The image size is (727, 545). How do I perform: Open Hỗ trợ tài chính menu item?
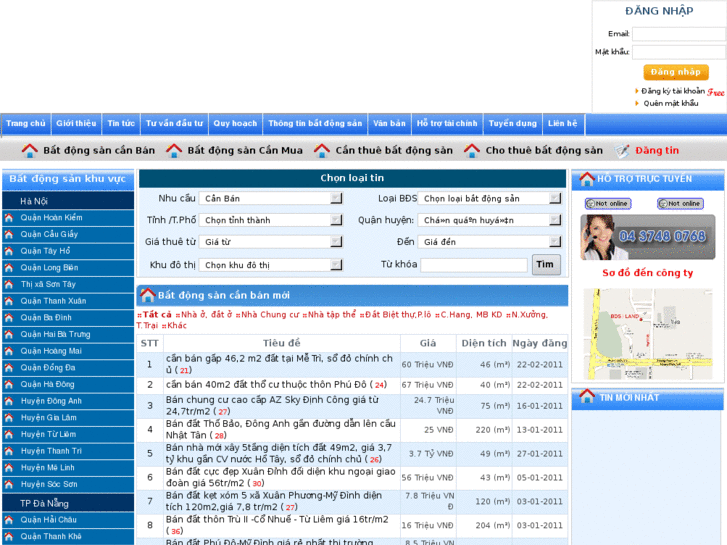click(447, 123)
